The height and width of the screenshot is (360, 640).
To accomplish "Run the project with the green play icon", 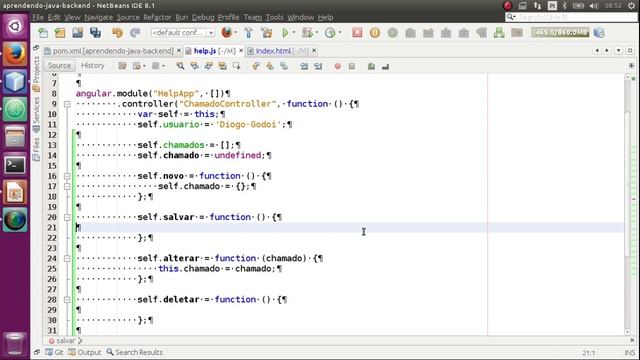I will coord(285,33).
